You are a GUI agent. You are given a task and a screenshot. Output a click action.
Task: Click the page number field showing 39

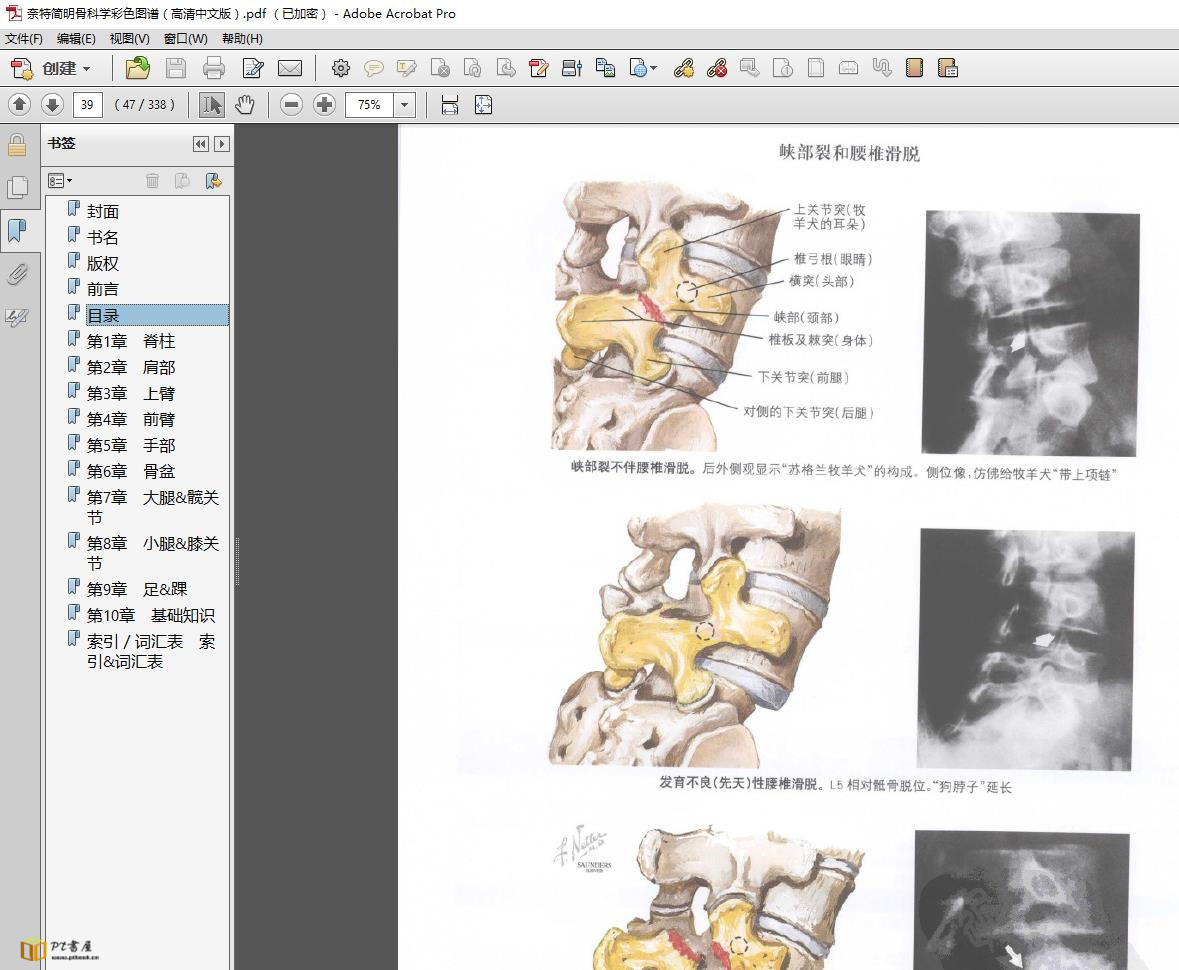(87, 105)
